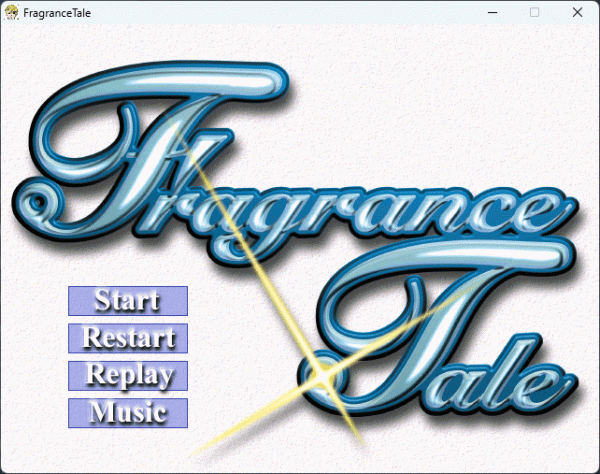Click the disabled maximize button

point(535,13)
